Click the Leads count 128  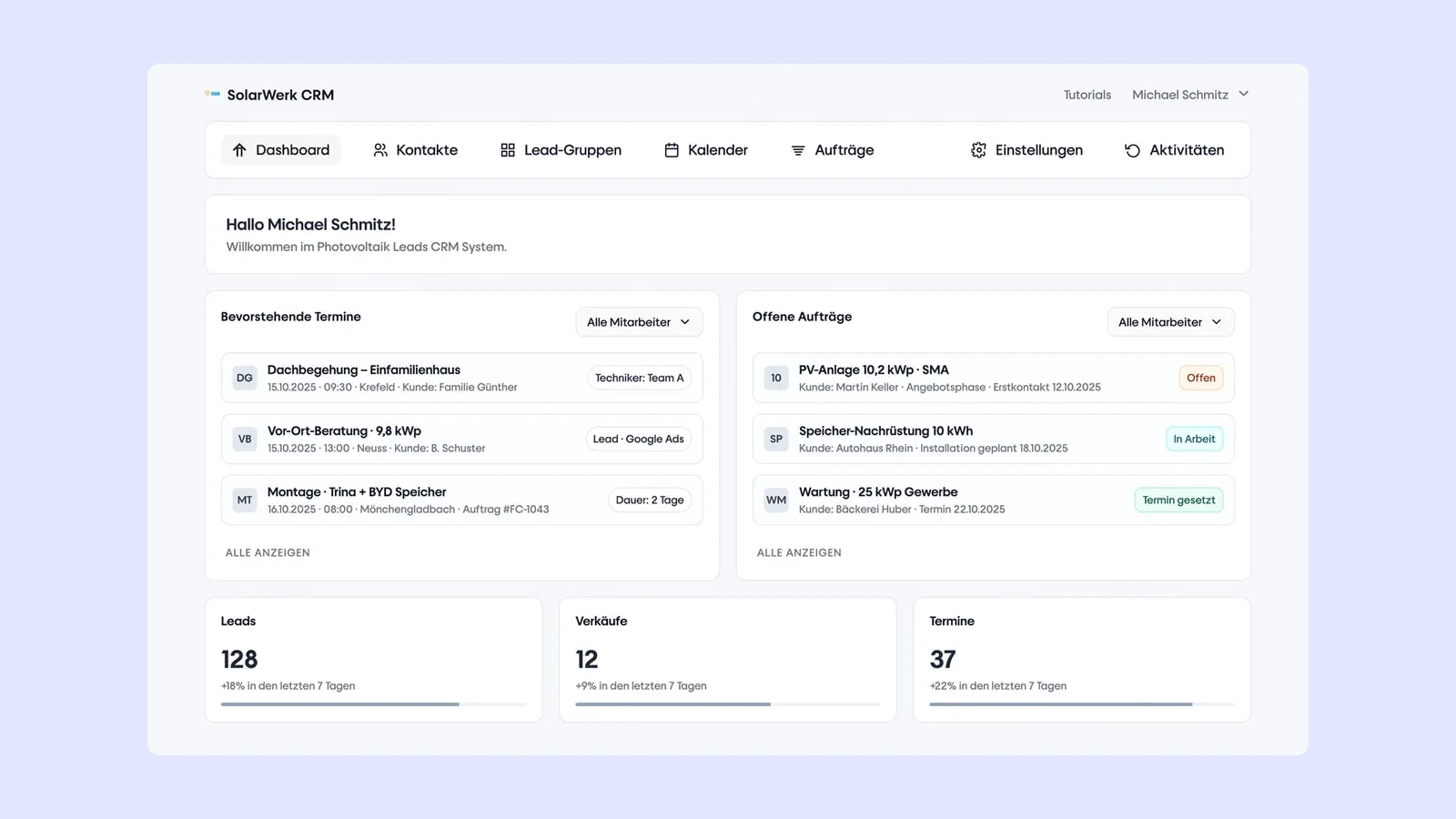click(x=239, y=659)
